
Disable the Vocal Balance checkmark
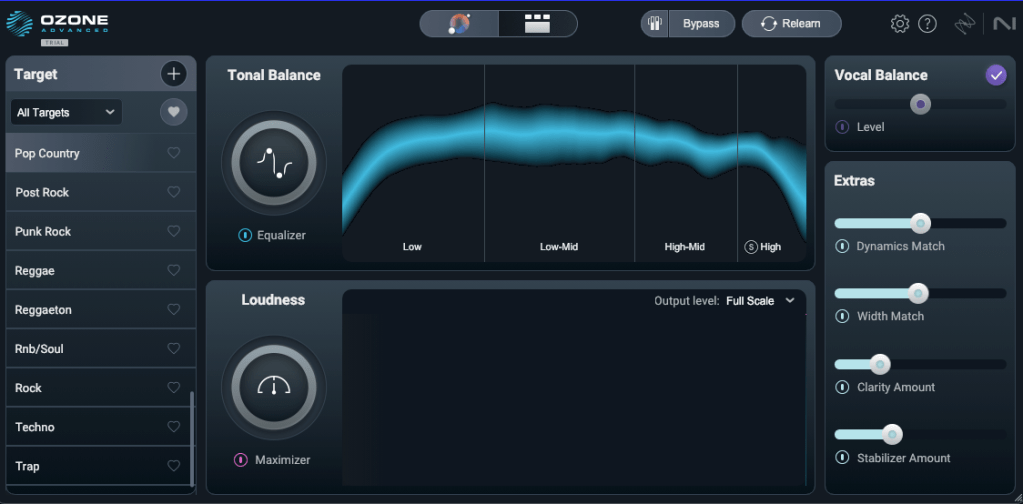point(995,75)
